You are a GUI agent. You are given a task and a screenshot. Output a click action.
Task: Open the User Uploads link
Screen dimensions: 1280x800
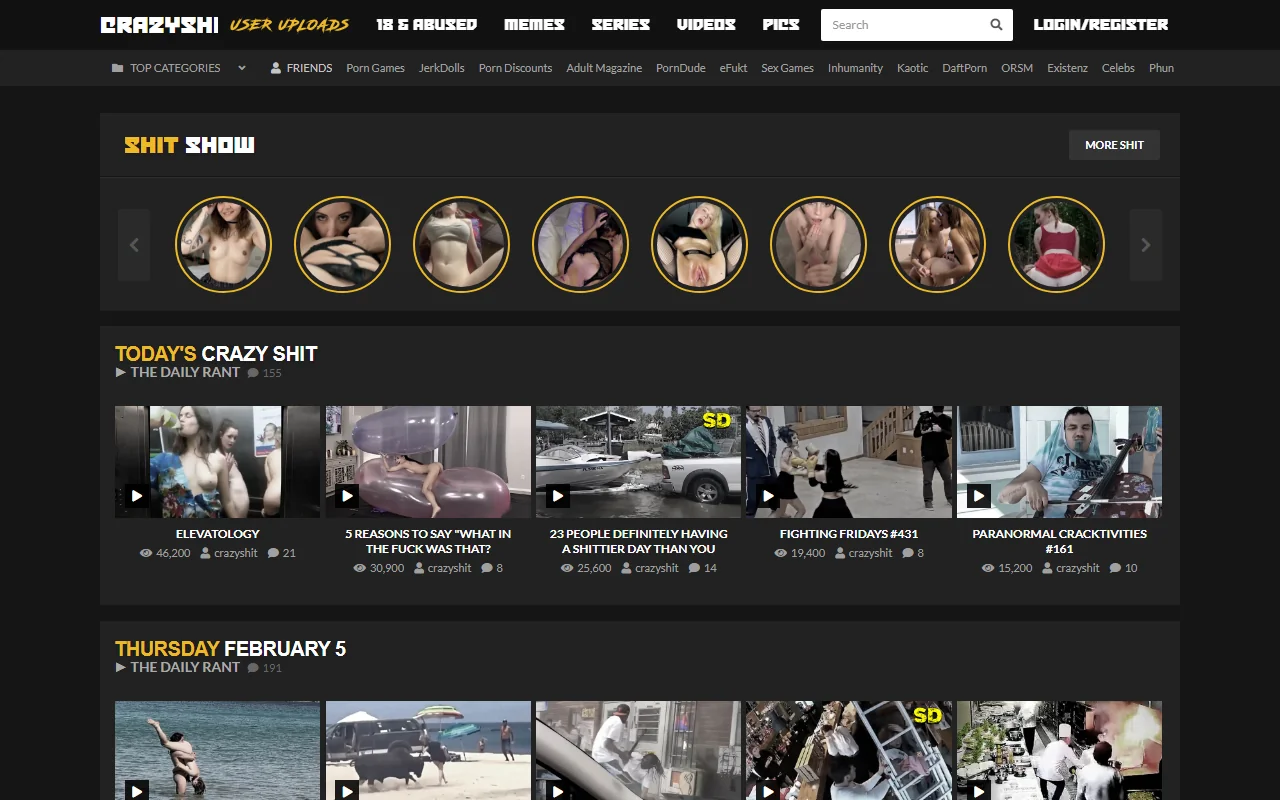(x=289, y=25)
